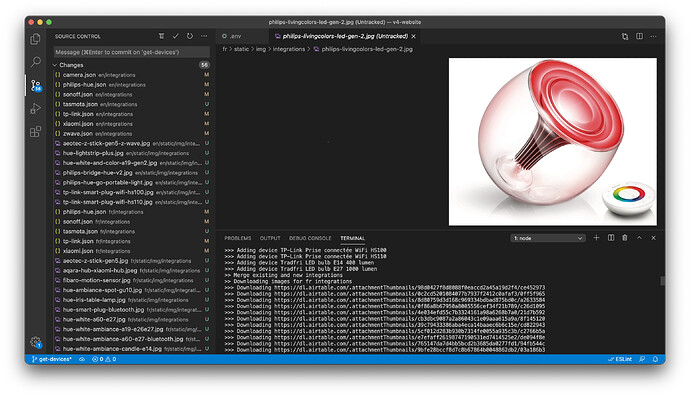Image resolution: width=690 pixels, height=397 pixels.
Task: Refresh source control changes
Action: (x=190, y=36)
